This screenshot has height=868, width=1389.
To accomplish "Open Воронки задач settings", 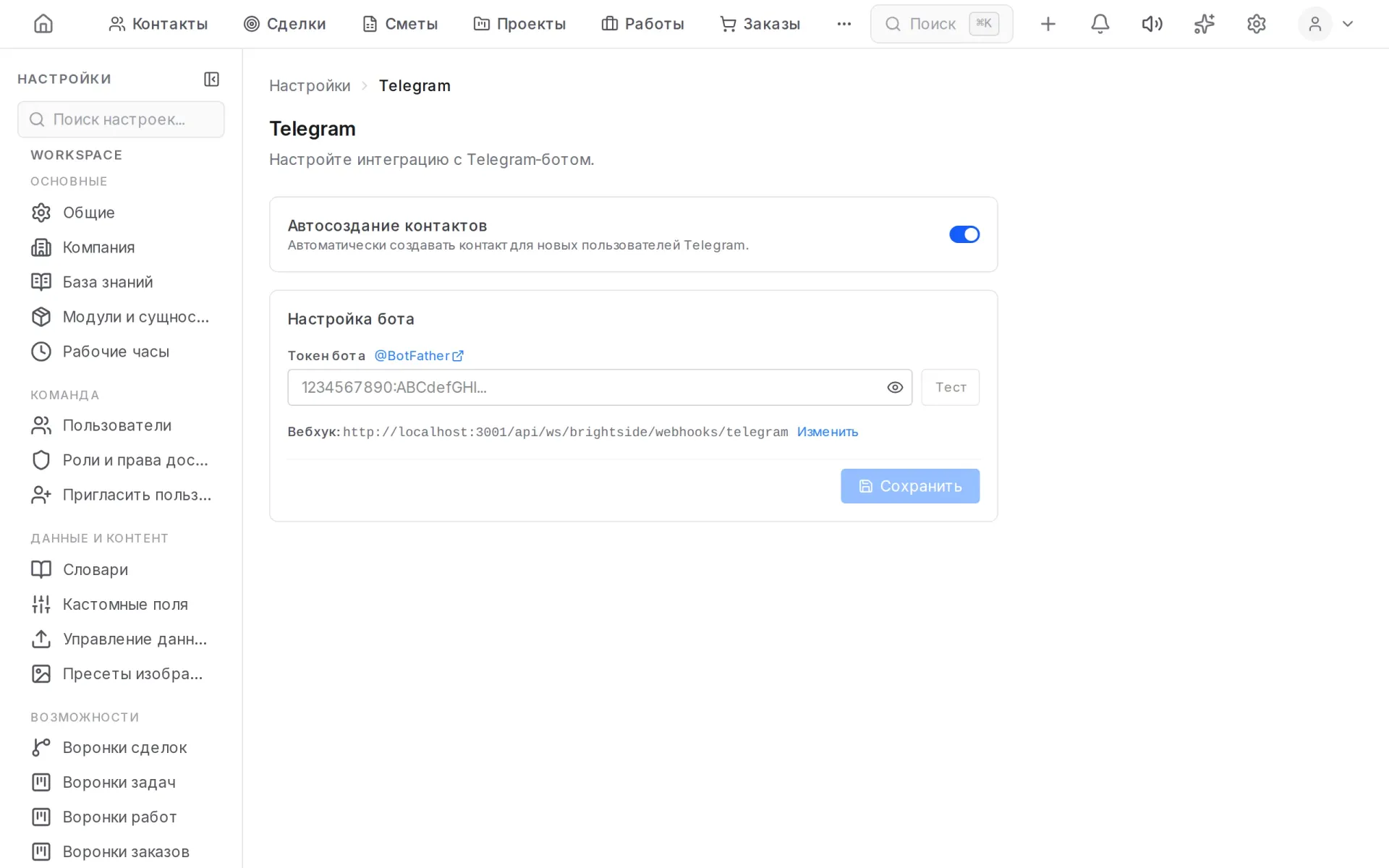I will pyautogui.click(x=121, y=783).
